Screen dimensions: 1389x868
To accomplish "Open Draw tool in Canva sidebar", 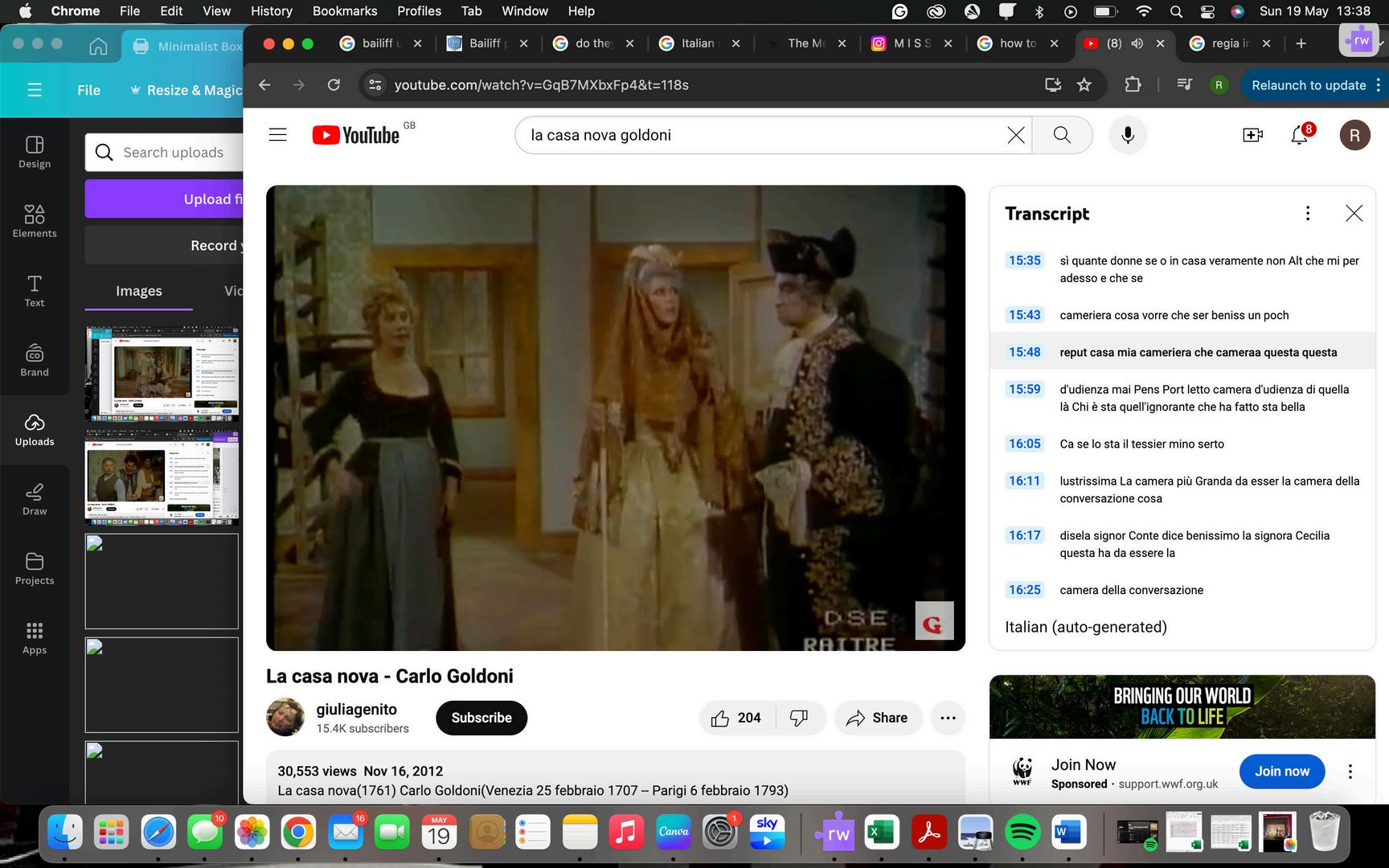I will click(35, 499).
